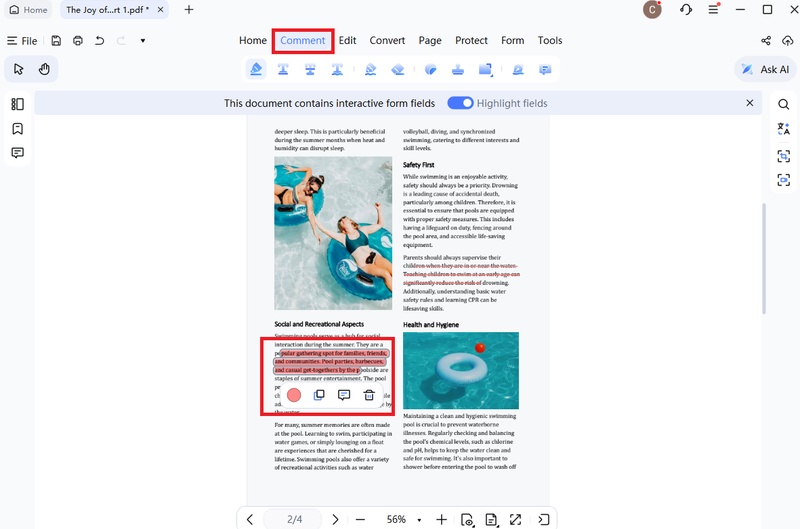
Task: Change highlight color via red circle swatch
Action: coord(294,395)
